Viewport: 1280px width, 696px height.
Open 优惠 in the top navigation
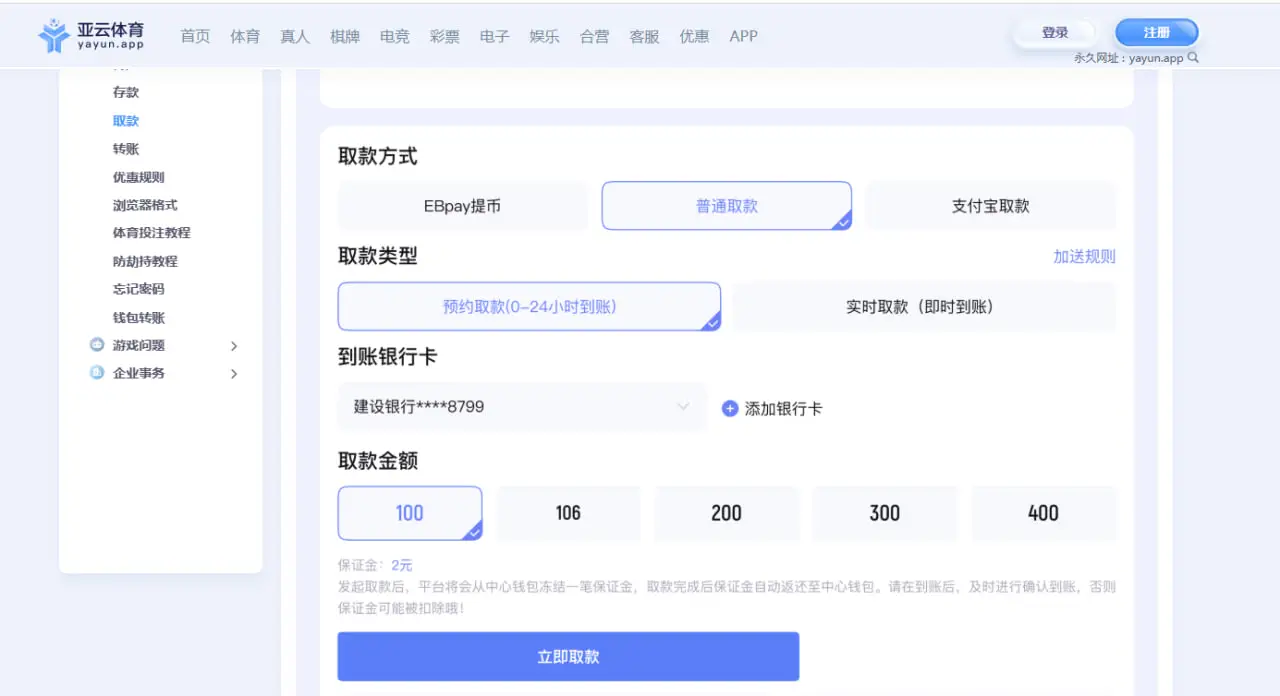click(695, 36)
